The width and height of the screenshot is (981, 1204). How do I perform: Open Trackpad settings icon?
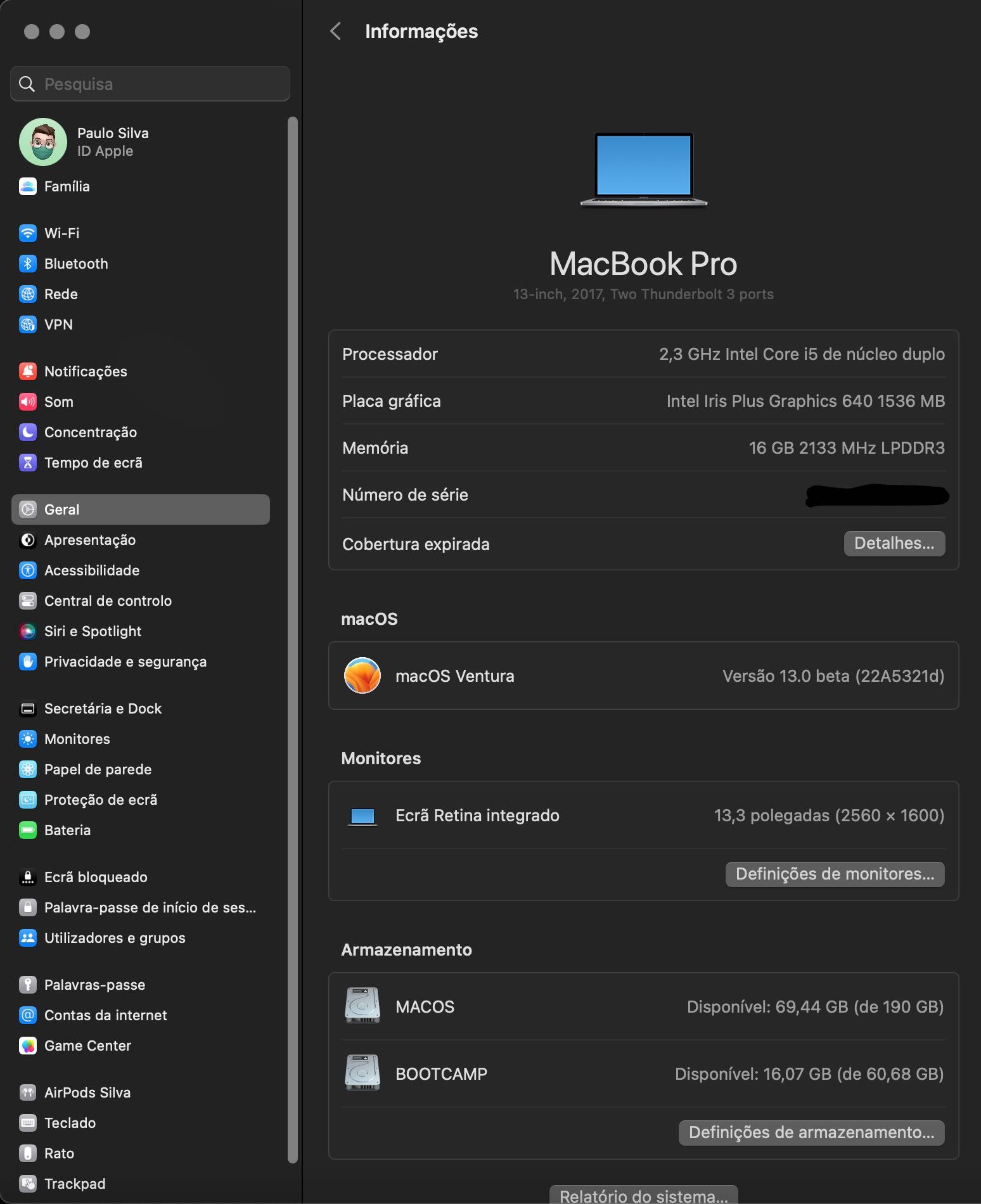28,1184
